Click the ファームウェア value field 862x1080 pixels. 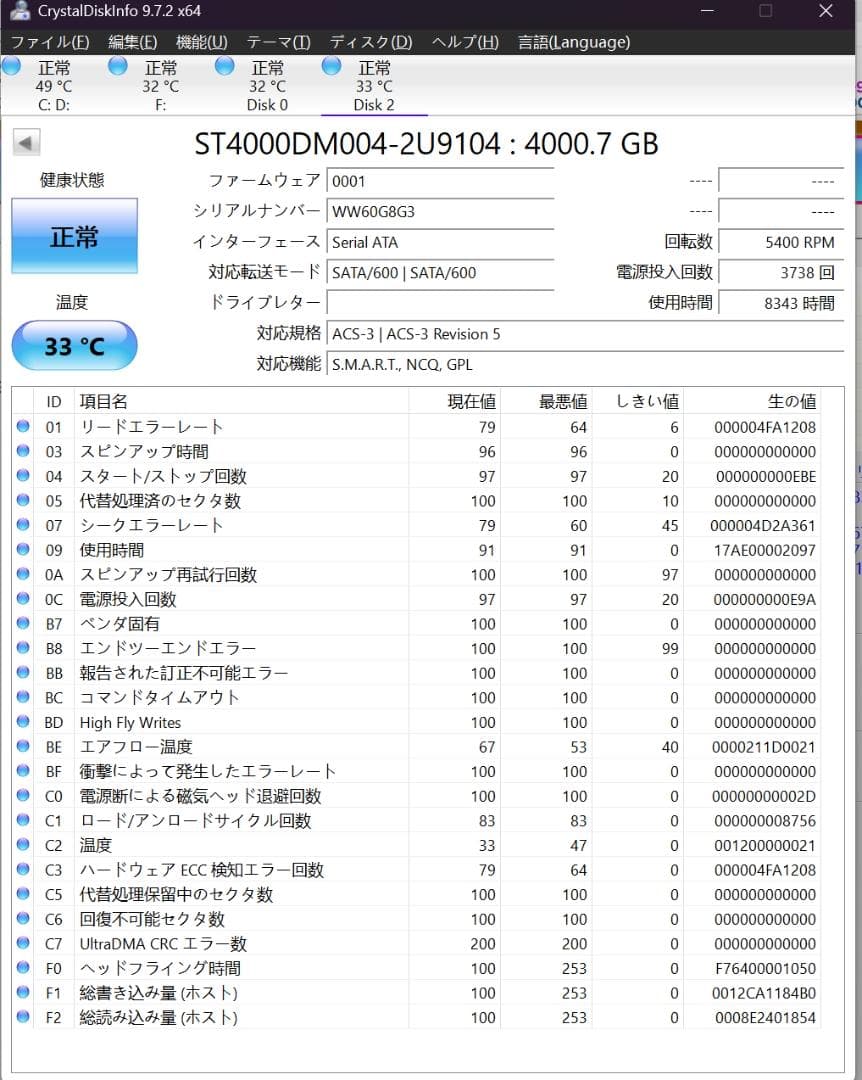[x=440, y=181]
